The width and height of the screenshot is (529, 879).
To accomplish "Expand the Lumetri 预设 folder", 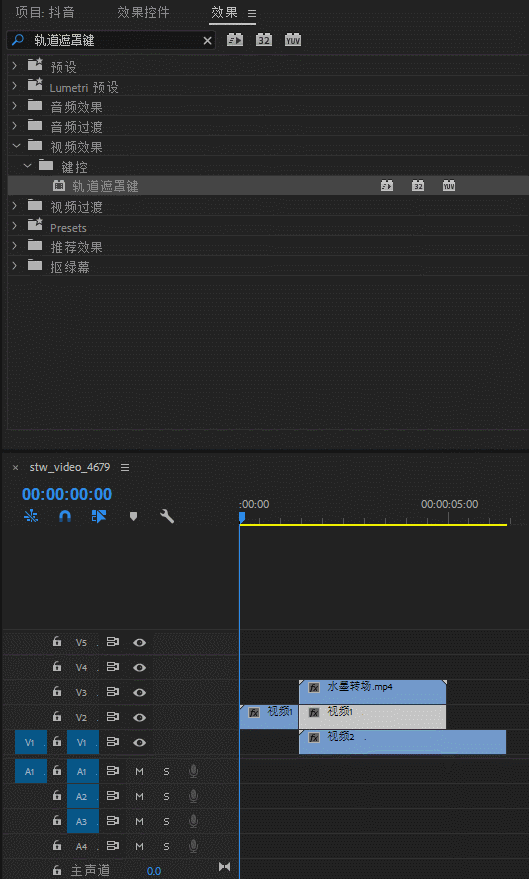I will pos(15,86).
